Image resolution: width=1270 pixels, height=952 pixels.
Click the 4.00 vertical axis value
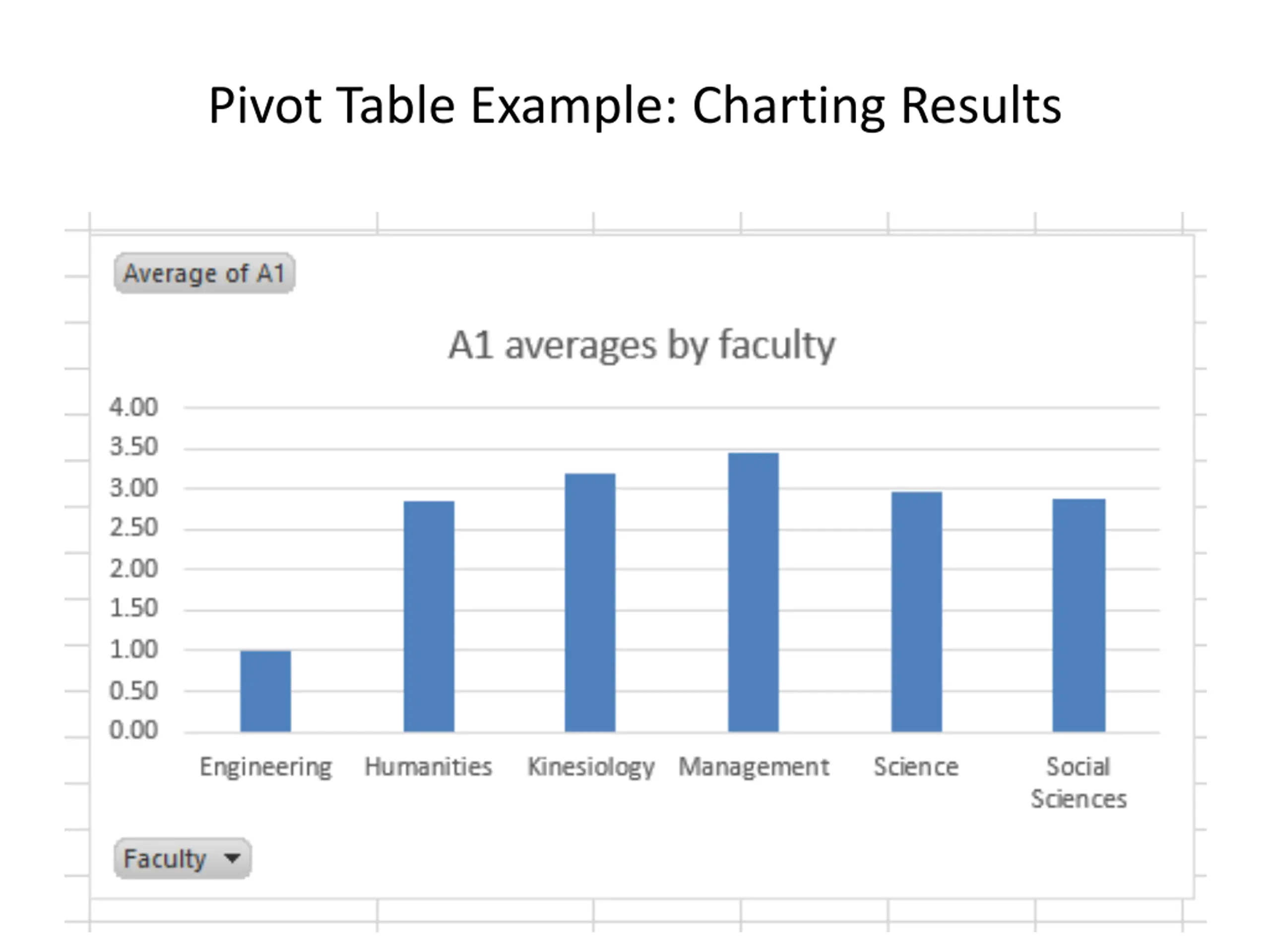pos(133,408)
